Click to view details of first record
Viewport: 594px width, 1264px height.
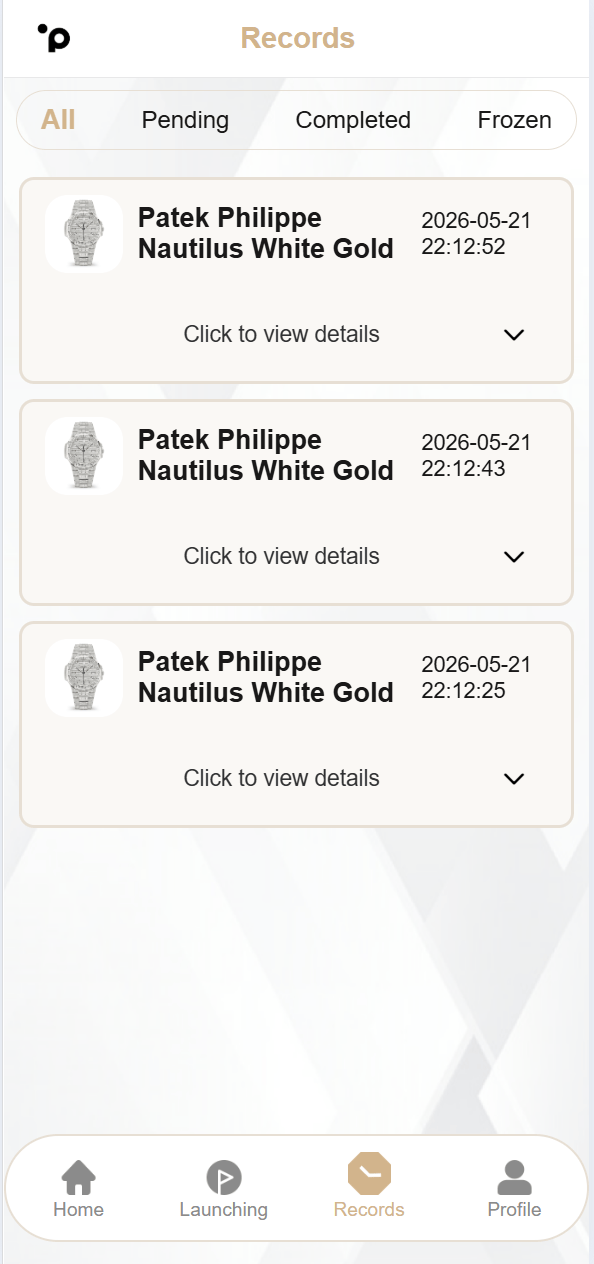(281, 334)
